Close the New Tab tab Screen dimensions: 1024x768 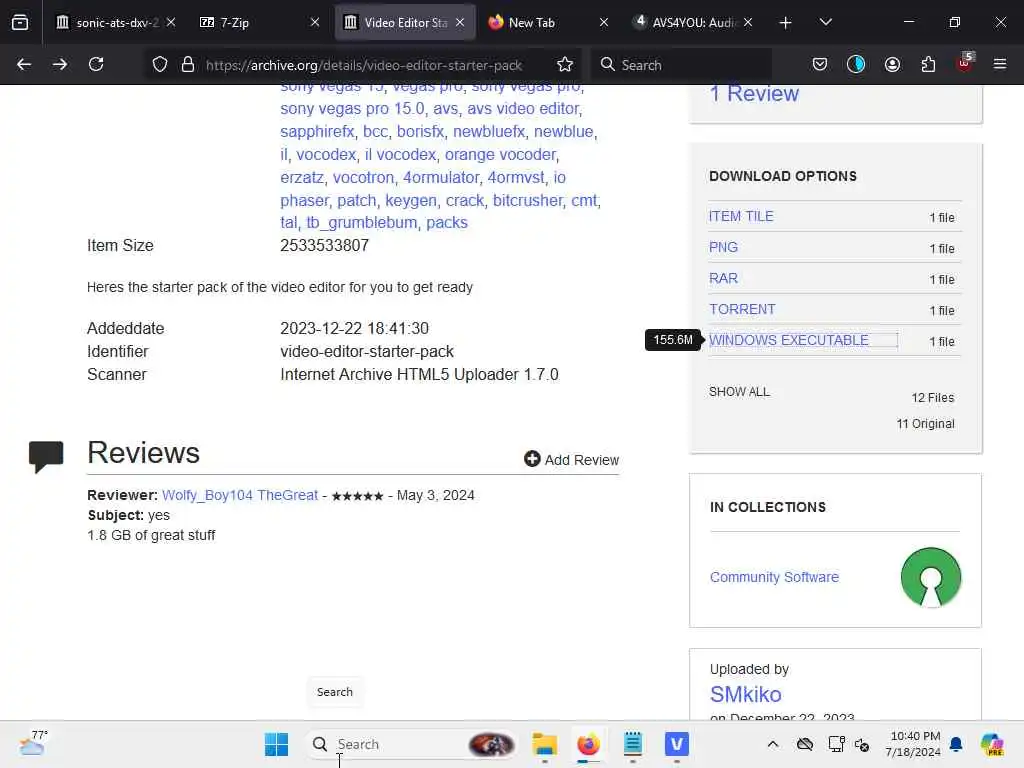[x=603, y=22]
